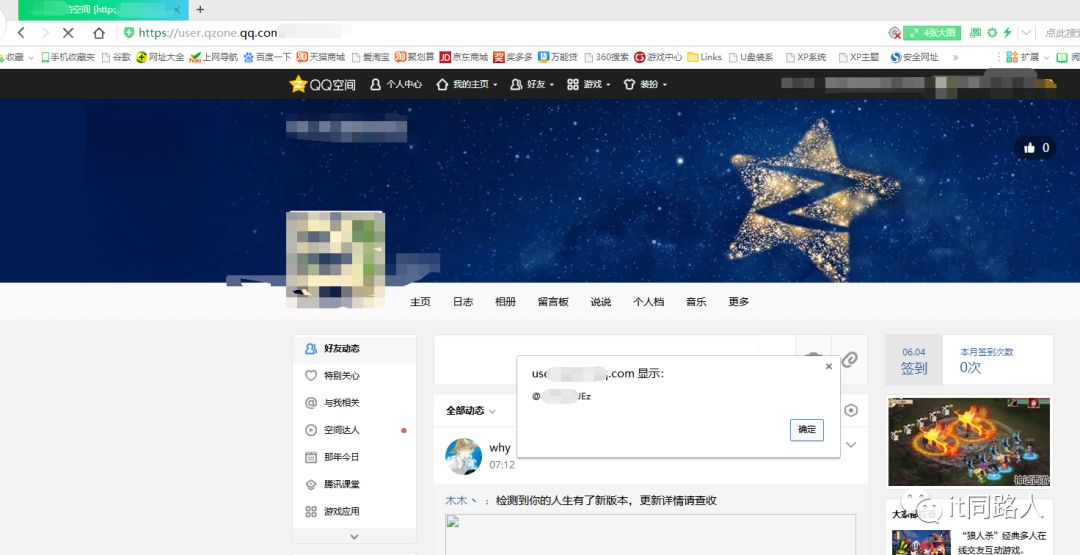Screen dimensions: 1080x555
Task: Switch to the 主页 tab
Action: pyautogui.click(x=420, y=302)
